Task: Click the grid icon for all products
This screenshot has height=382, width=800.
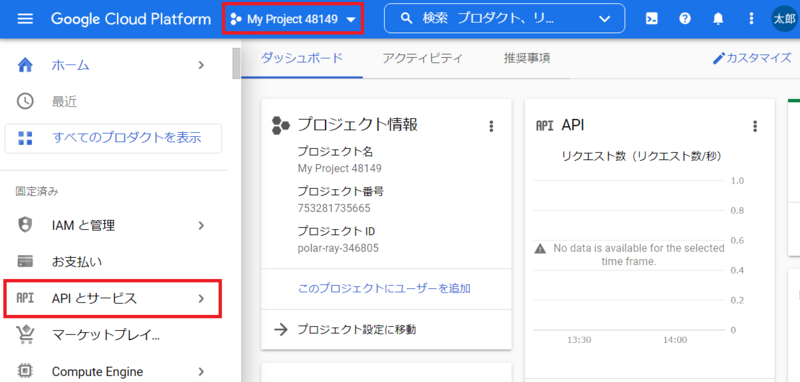Action: (25, 138)
